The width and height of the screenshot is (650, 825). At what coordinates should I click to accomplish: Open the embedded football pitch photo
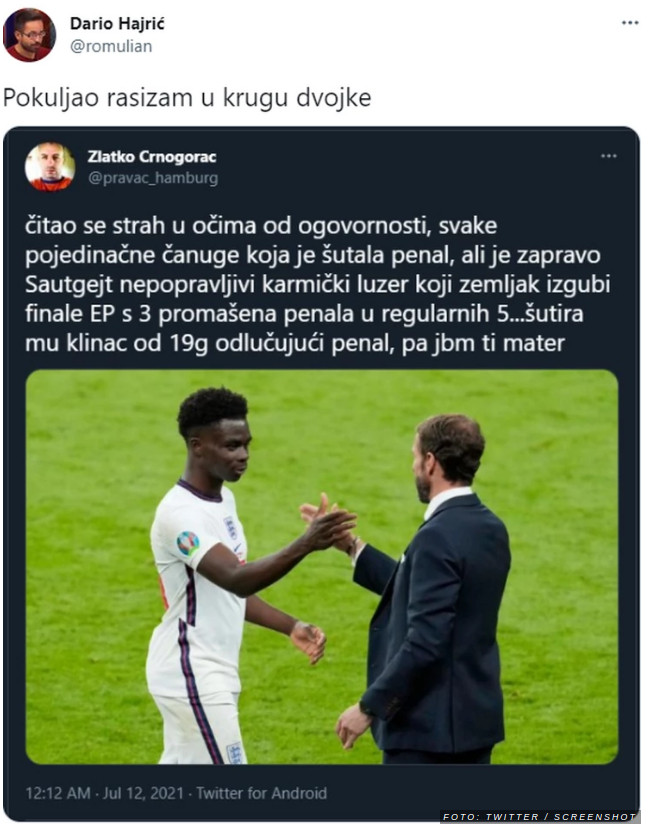[x=322, y=567]
